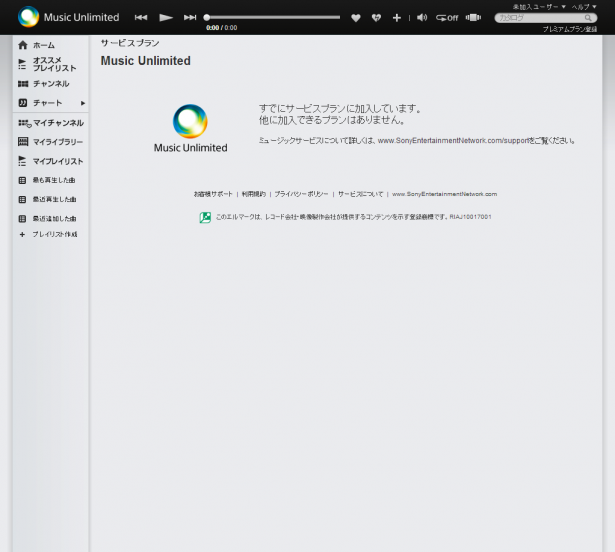The width and height of the screenshot is (615, 552).
Task: Click the チャンネル grid icon
Action: (x=23, y=84)
